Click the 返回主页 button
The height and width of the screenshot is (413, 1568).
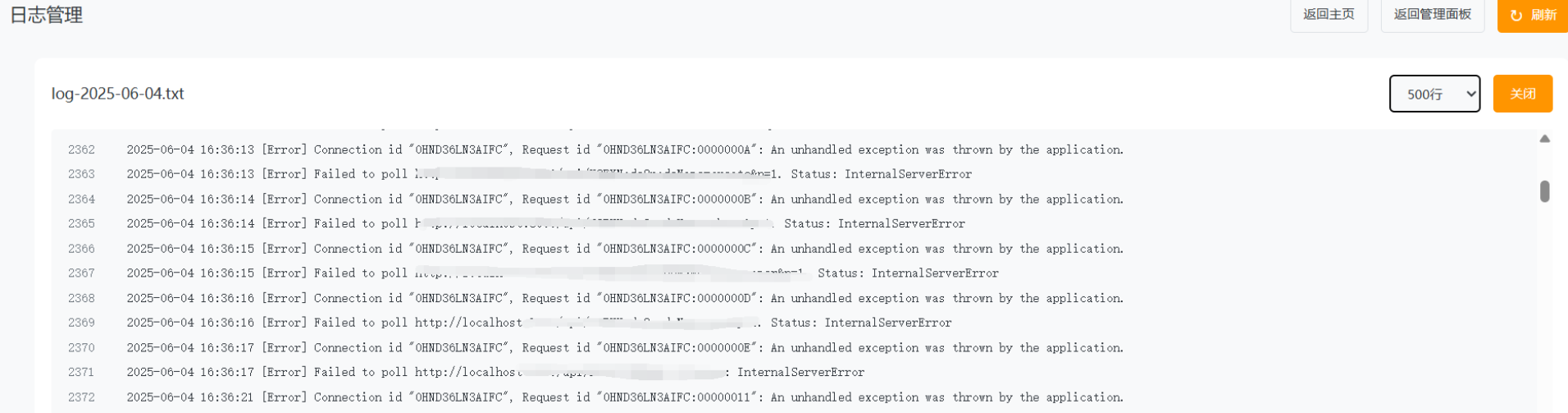pos(1329,15)
